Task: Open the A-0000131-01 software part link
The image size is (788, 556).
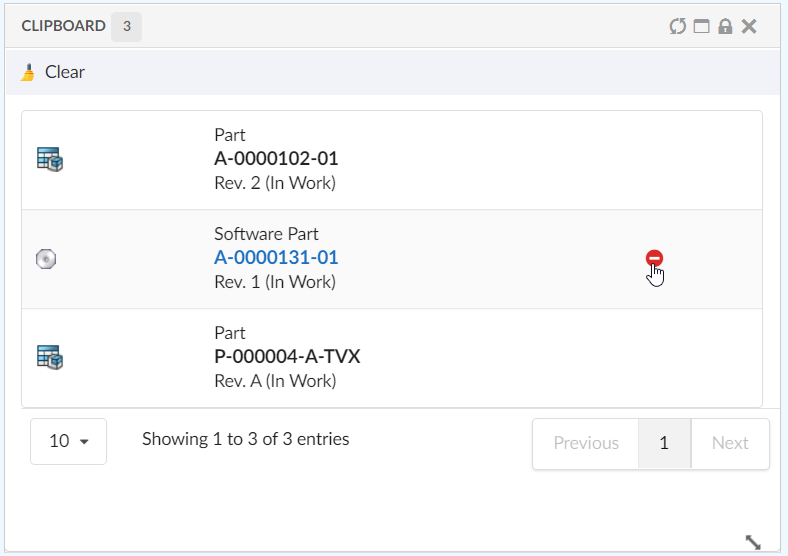Action: click(x=276, y=258)
